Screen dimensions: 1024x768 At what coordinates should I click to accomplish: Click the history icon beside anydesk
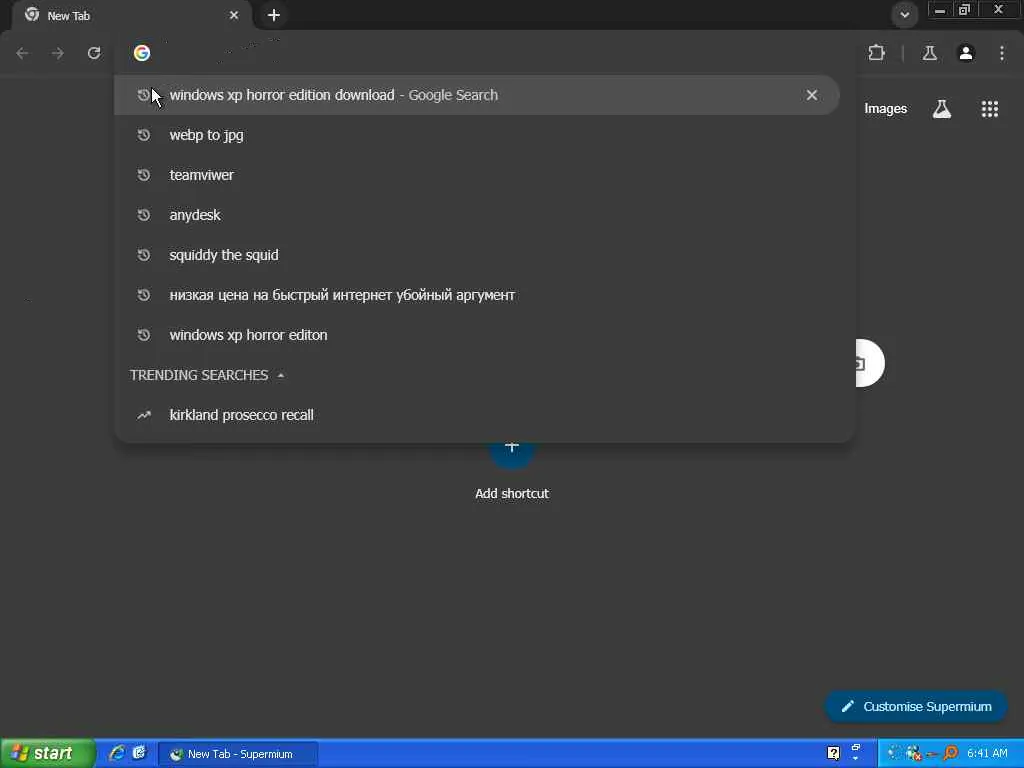(x=144, y=215)
